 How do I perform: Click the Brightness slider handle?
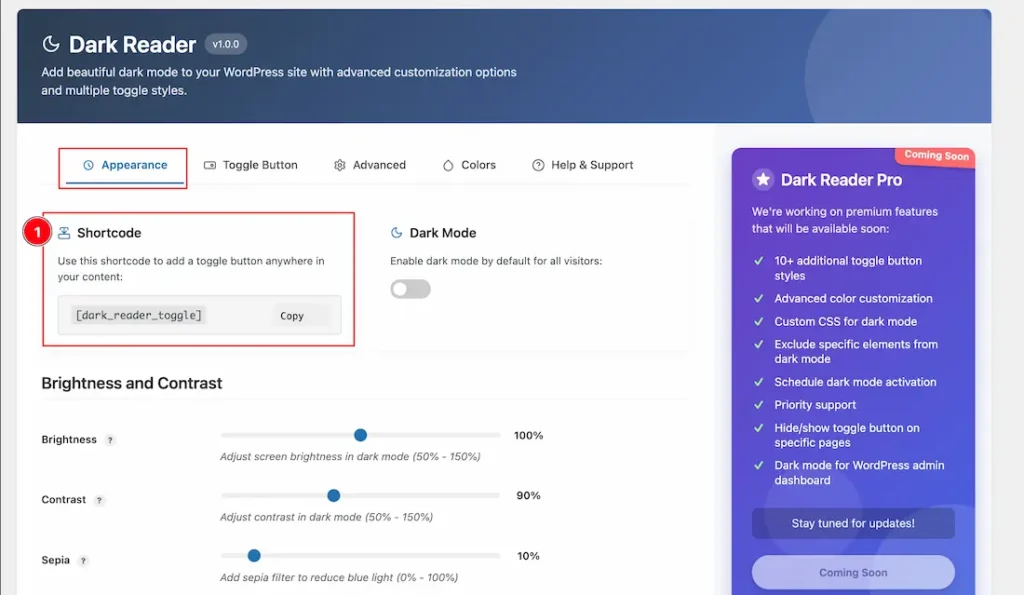coord(360,435)
